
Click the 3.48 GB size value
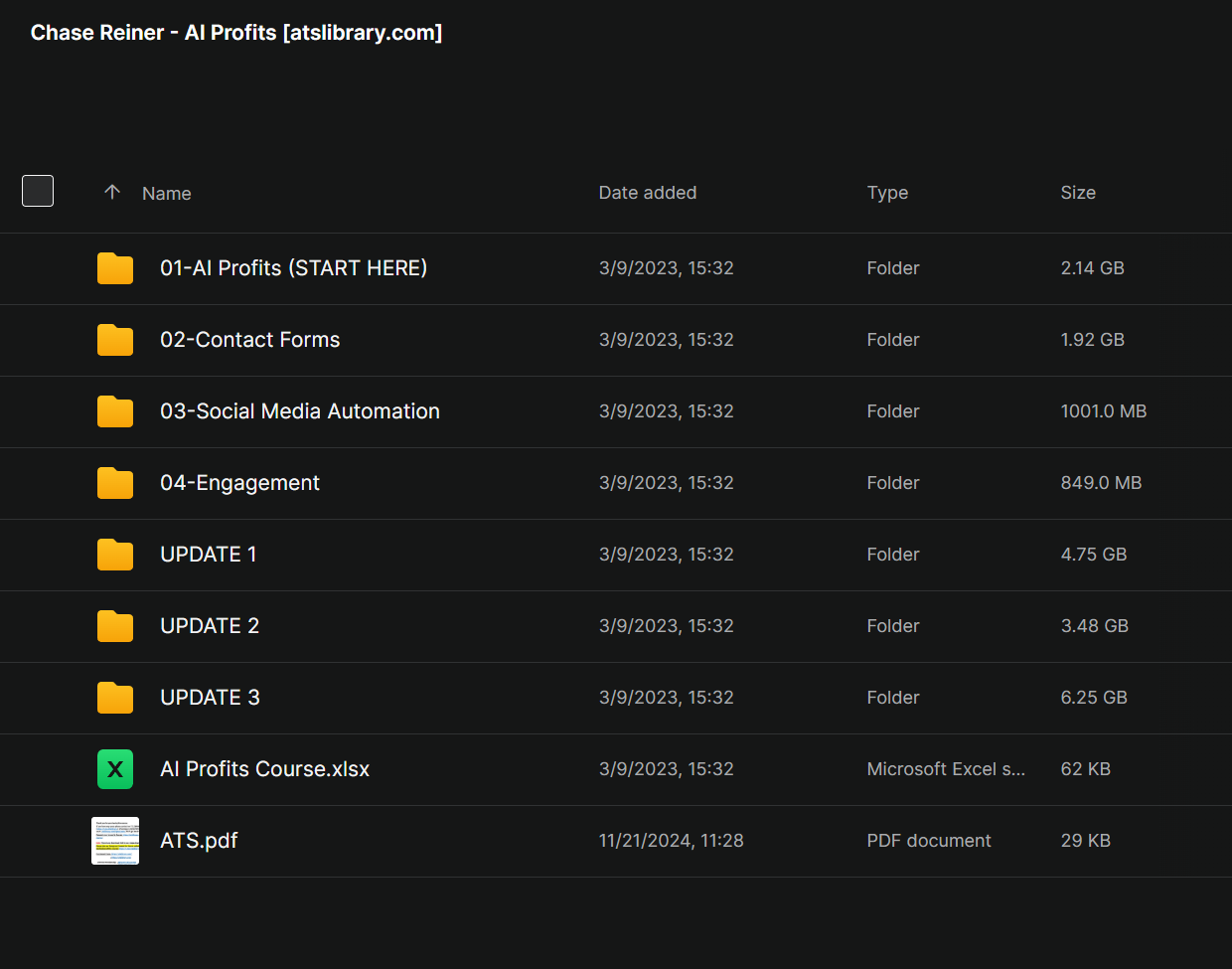tap(1095, 626)
